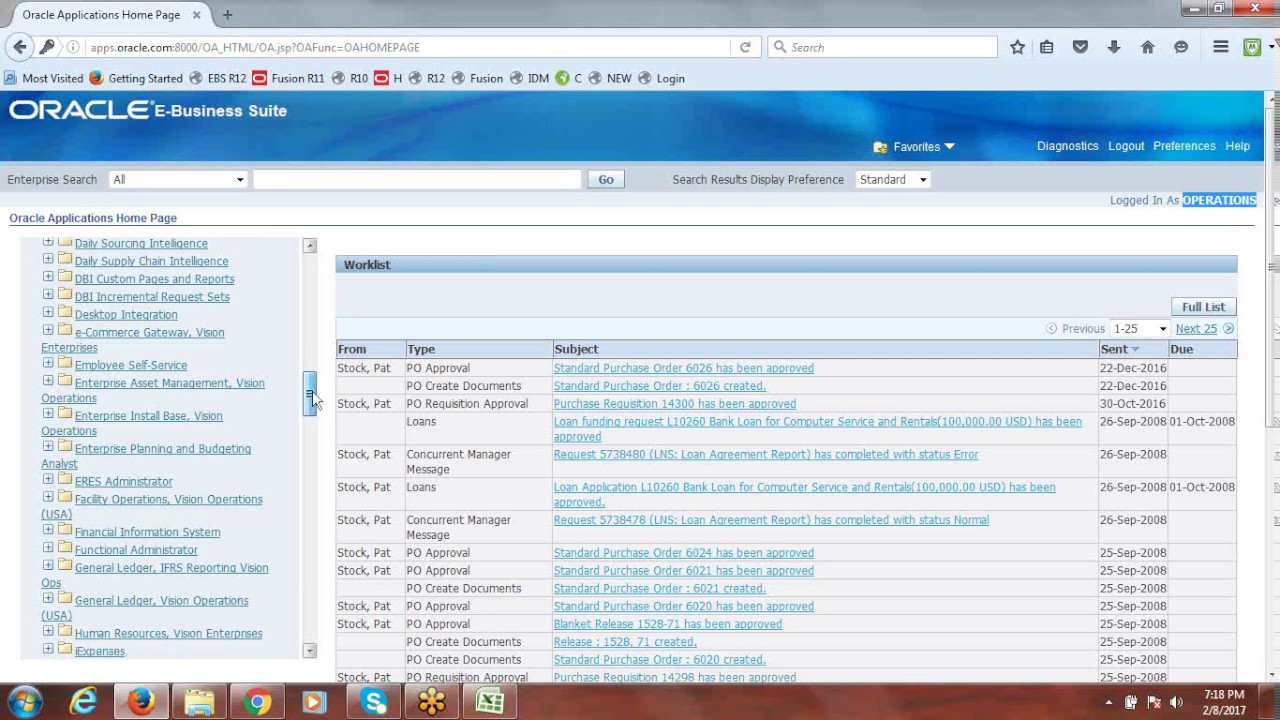
Task: Reload the page with the refresh icon
Action: (745, 47)
